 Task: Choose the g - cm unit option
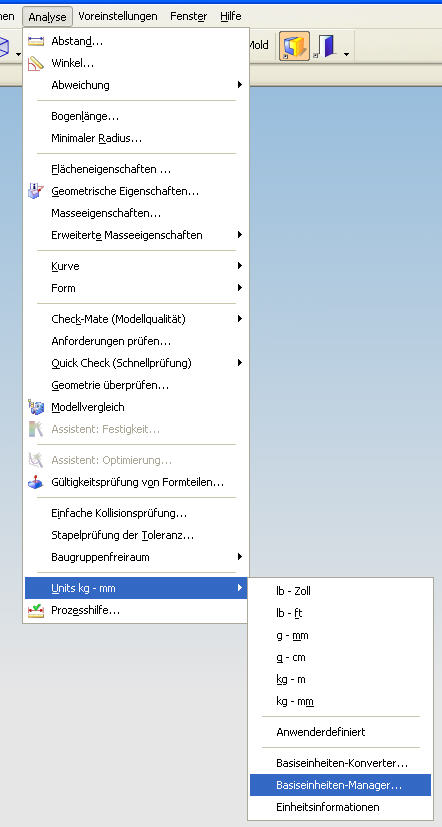point(340,658)
